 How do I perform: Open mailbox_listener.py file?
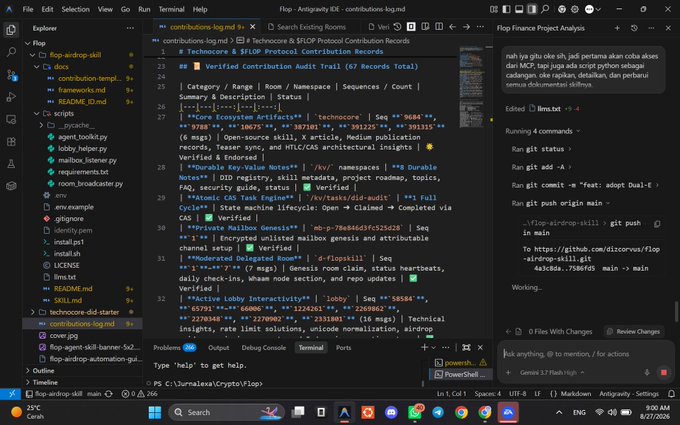coord(87,160)
